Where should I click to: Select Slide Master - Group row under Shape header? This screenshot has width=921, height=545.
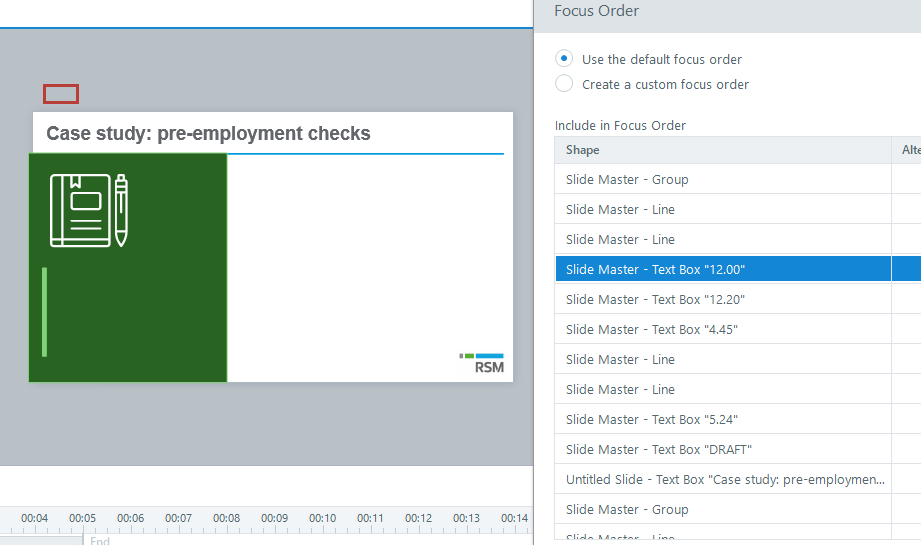pyautogui.click(x=723, y=179)
